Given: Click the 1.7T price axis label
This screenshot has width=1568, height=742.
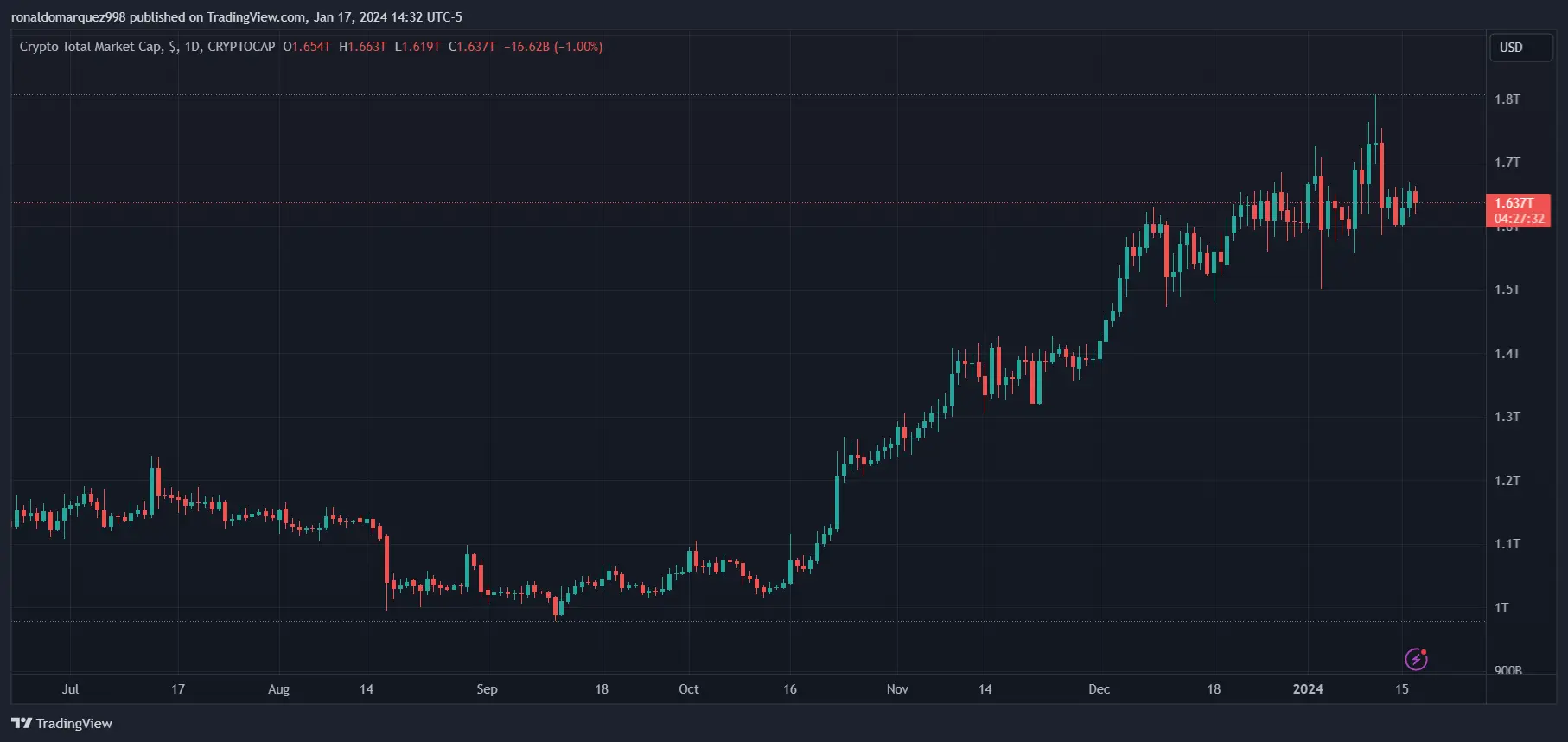Looking at the screenshot, I should coord(1507,163).
